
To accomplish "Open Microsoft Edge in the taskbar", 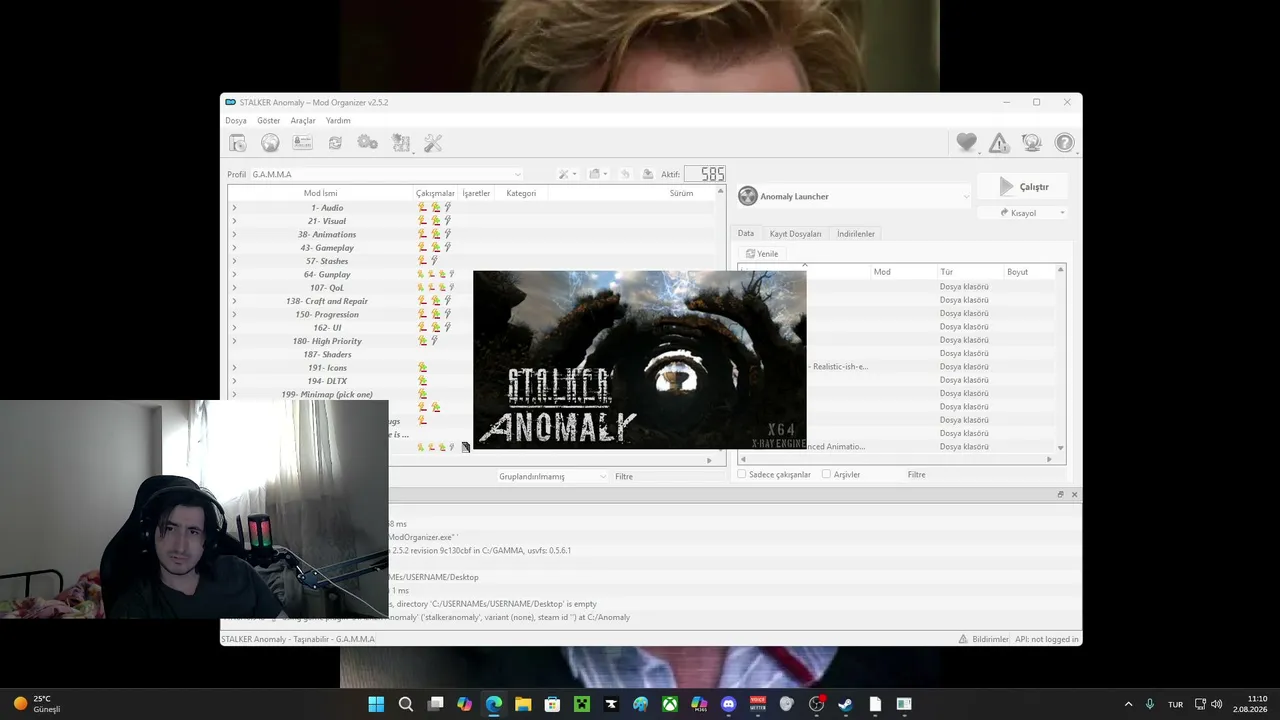I will point(494,704).
